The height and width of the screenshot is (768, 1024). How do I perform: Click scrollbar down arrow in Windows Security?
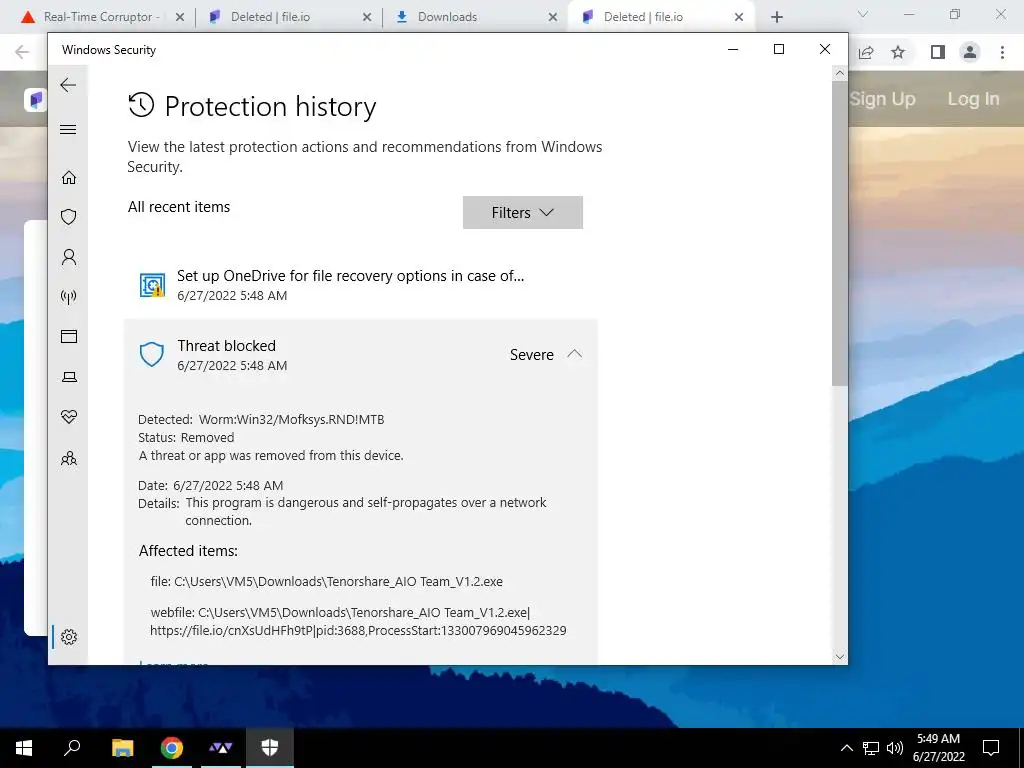[840, 656]
